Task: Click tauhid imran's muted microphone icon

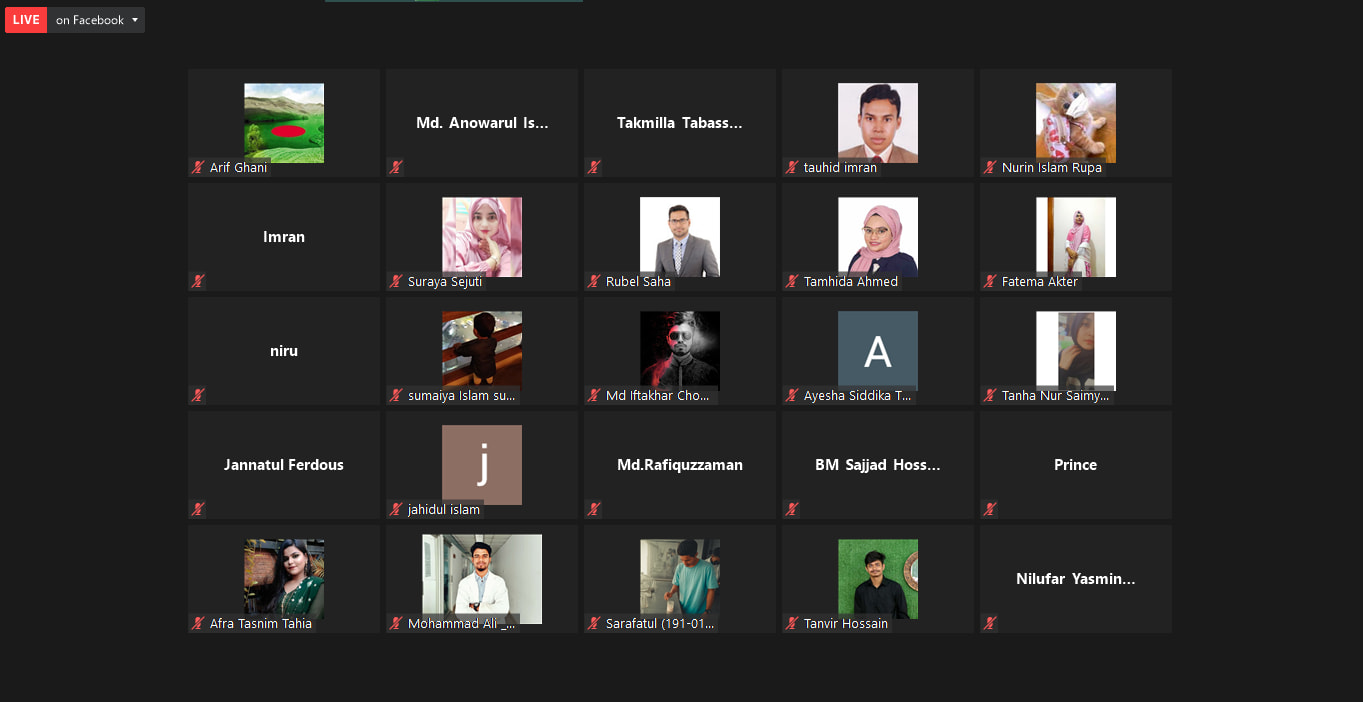Action: tap(792, 167)
